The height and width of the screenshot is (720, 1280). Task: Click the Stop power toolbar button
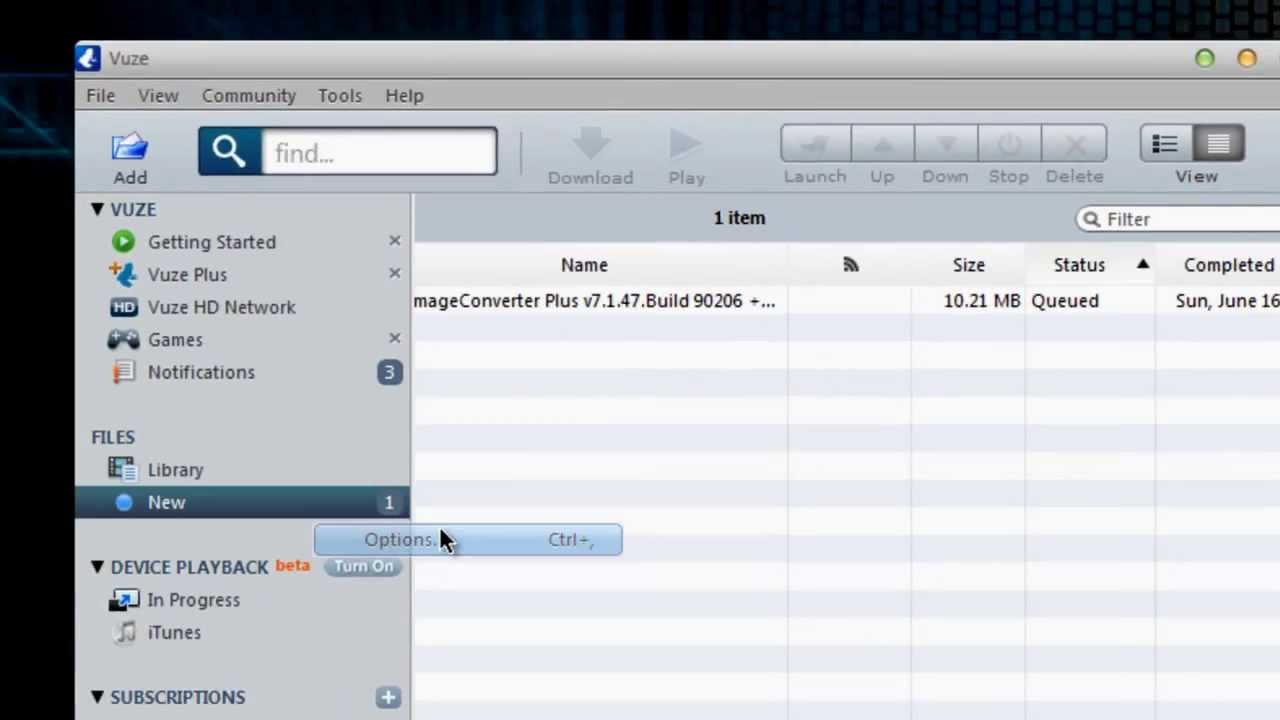tap(1009, 144)
